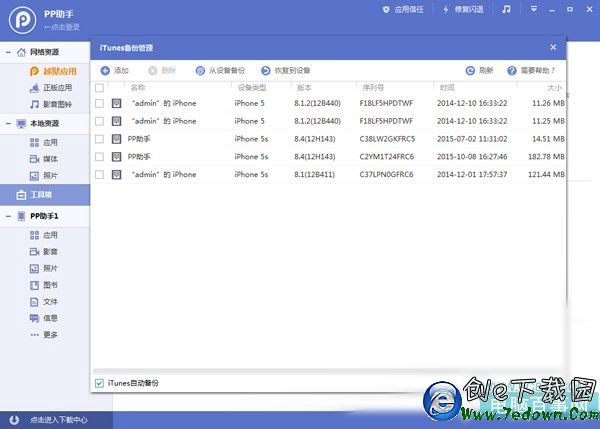
Task: Open 图书 under PP助手1 device
Action: 44,285
